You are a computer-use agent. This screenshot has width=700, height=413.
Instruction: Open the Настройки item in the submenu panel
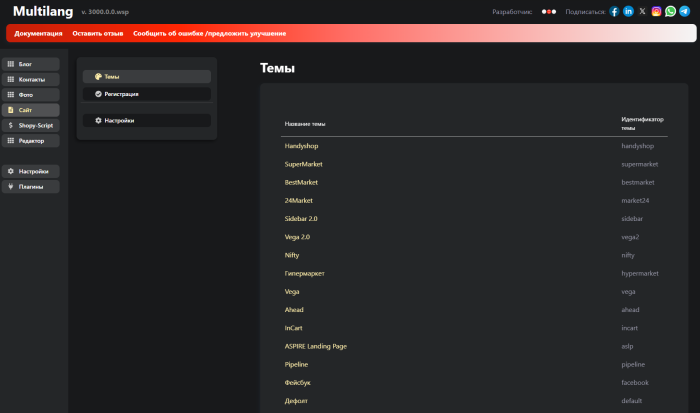[x=147, y=121]
